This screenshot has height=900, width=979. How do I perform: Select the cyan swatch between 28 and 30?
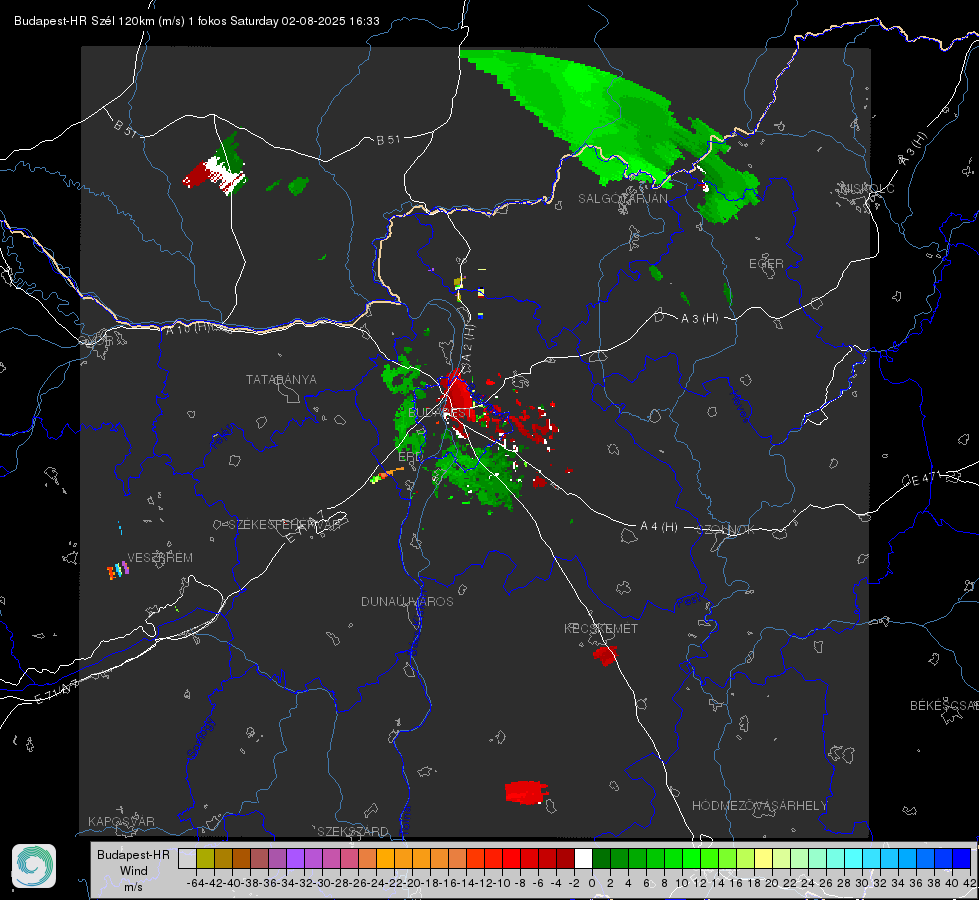tap(854, 858)
